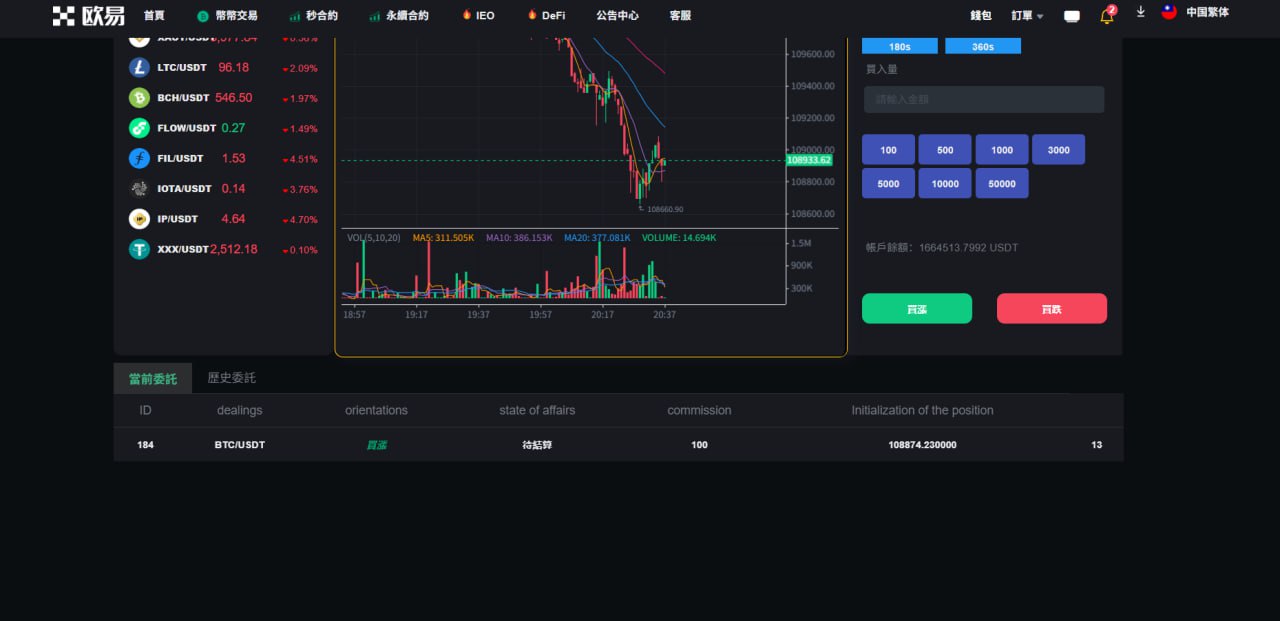Open the 錢包 wallet link
The height and width of the screenshot is (621, 1280).
tap(980, 16)
